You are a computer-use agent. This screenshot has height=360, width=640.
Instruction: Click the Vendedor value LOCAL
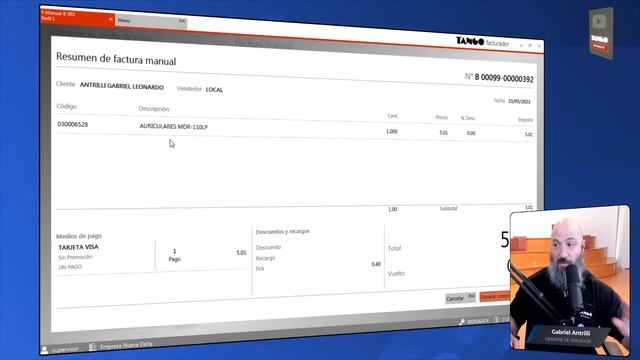214,89
